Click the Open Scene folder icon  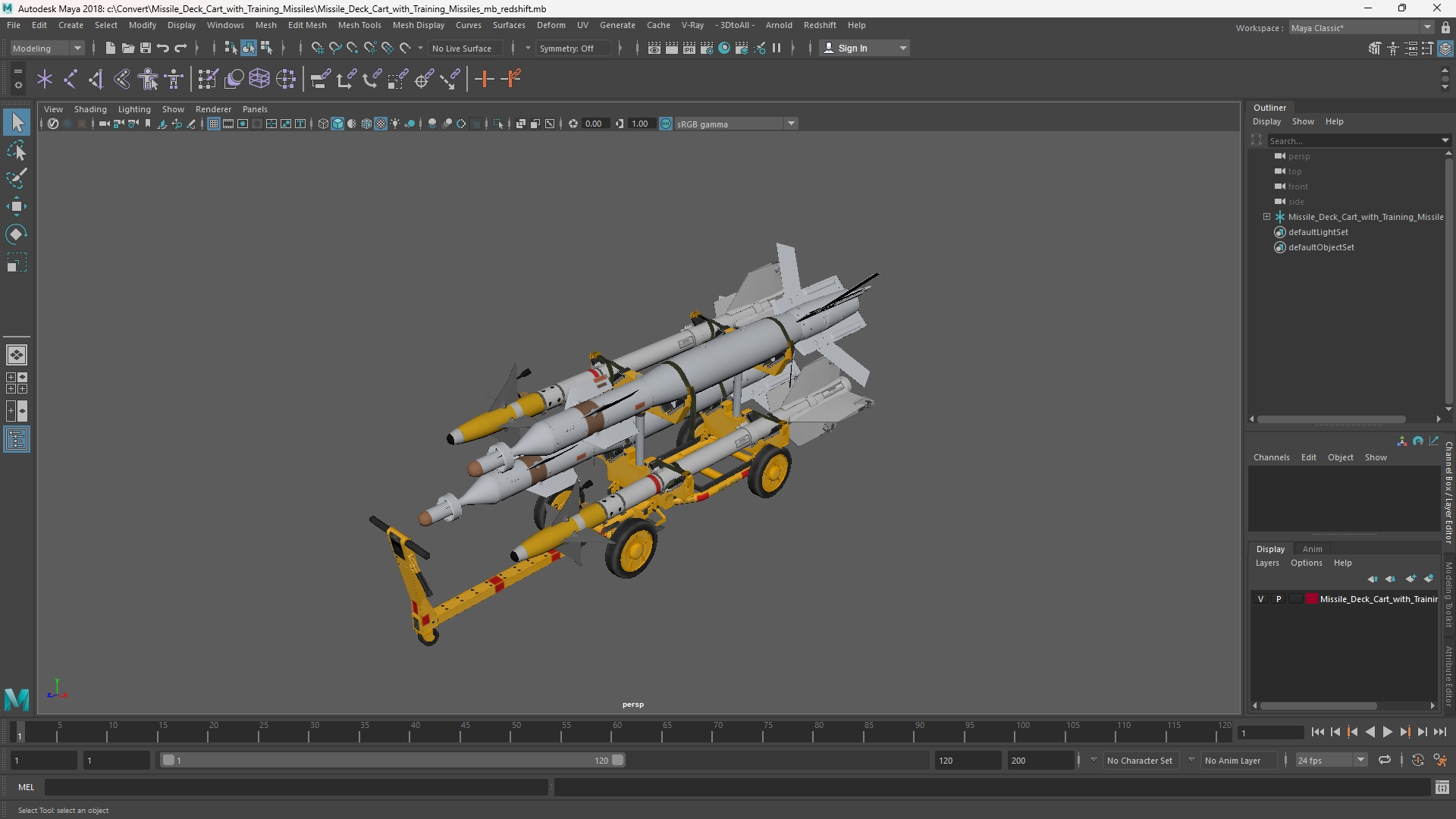127,48
